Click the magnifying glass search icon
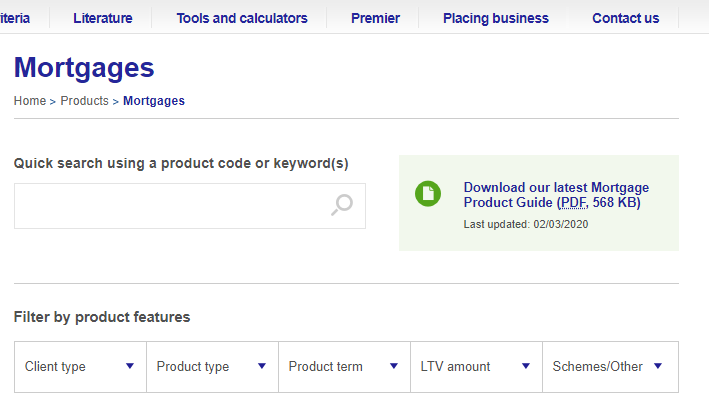 coord(342,205)
